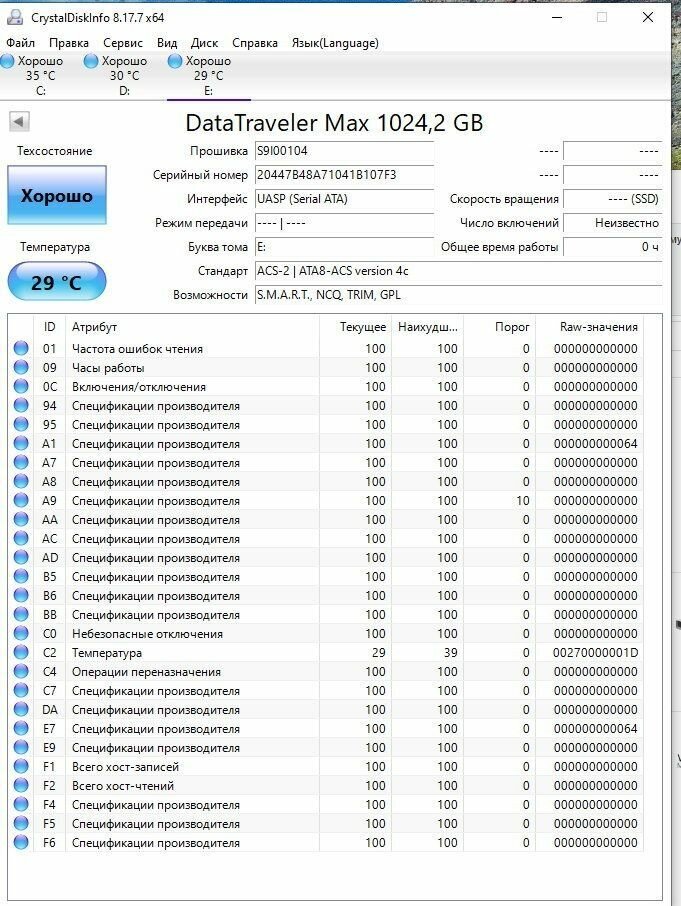Image resolution: width=681 pixels, height=906 pixels.
Task: Open the Правка menu
Action: (x=69, y=43)
